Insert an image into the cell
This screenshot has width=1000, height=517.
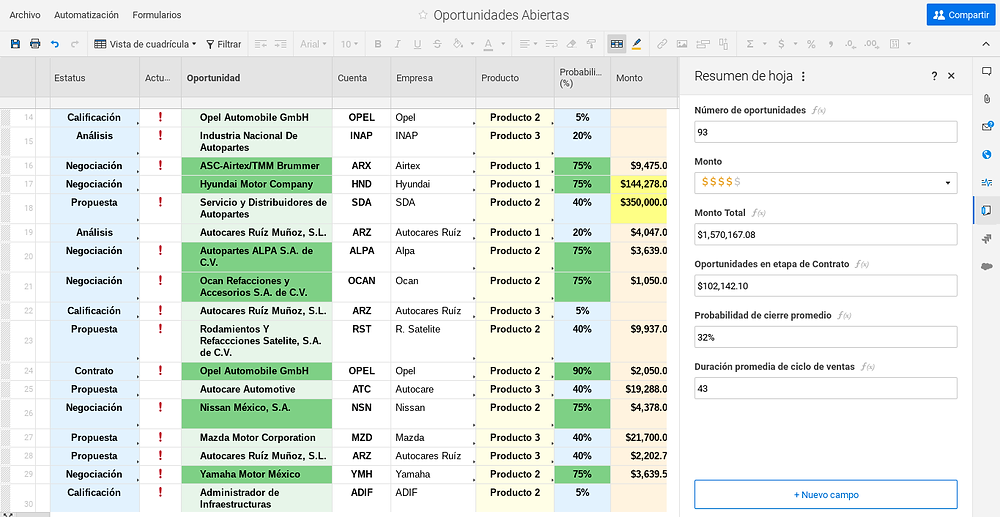(x=682, y=44)
